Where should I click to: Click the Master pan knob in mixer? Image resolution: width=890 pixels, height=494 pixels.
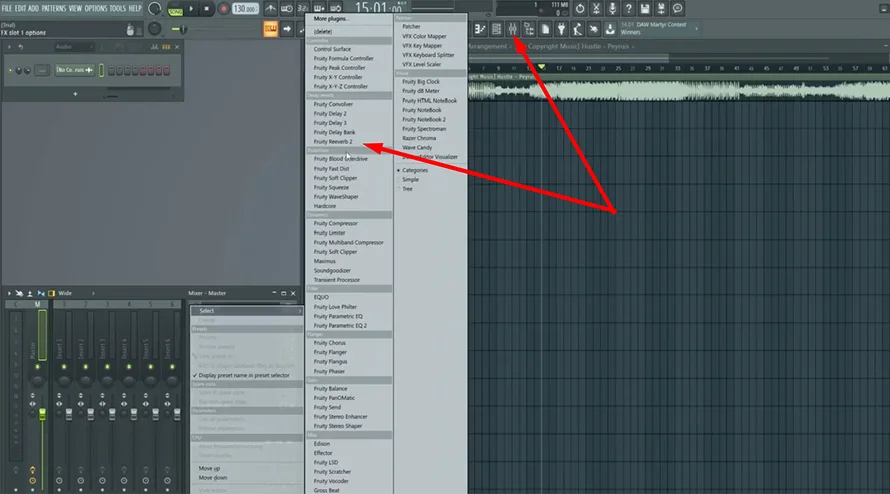[x=37, y=380]
